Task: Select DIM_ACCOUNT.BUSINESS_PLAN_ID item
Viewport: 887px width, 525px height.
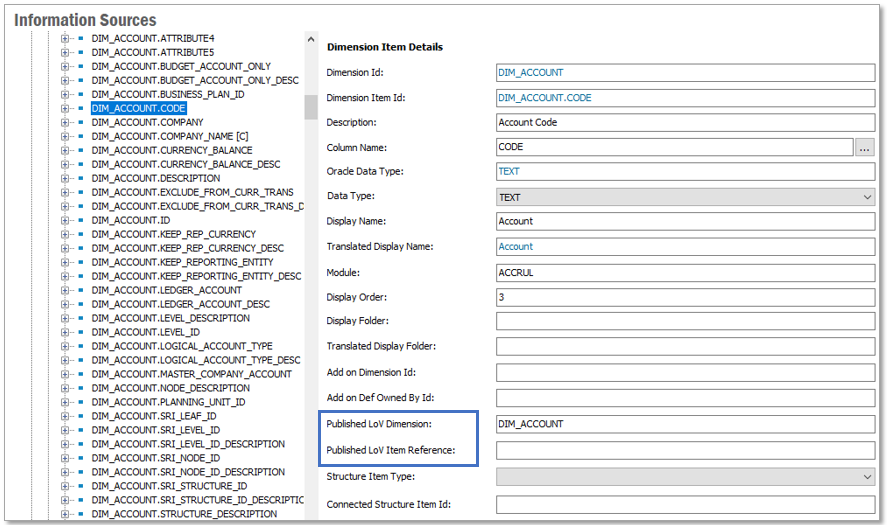Action: coord(167,94)
